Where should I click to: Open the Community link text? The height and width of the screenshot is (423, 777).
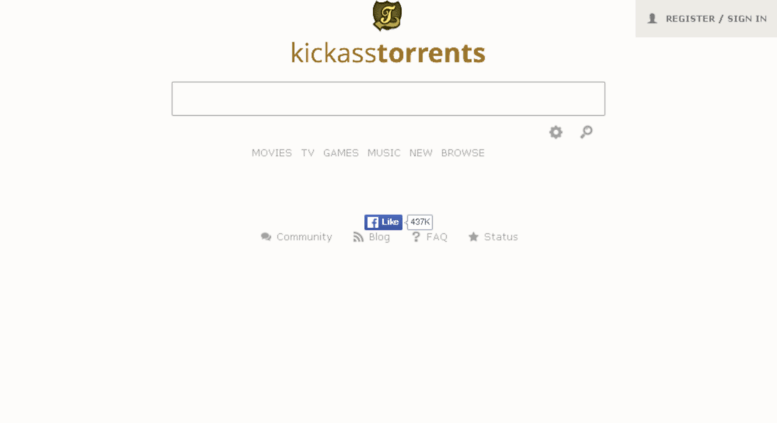(x=304, y=237)
